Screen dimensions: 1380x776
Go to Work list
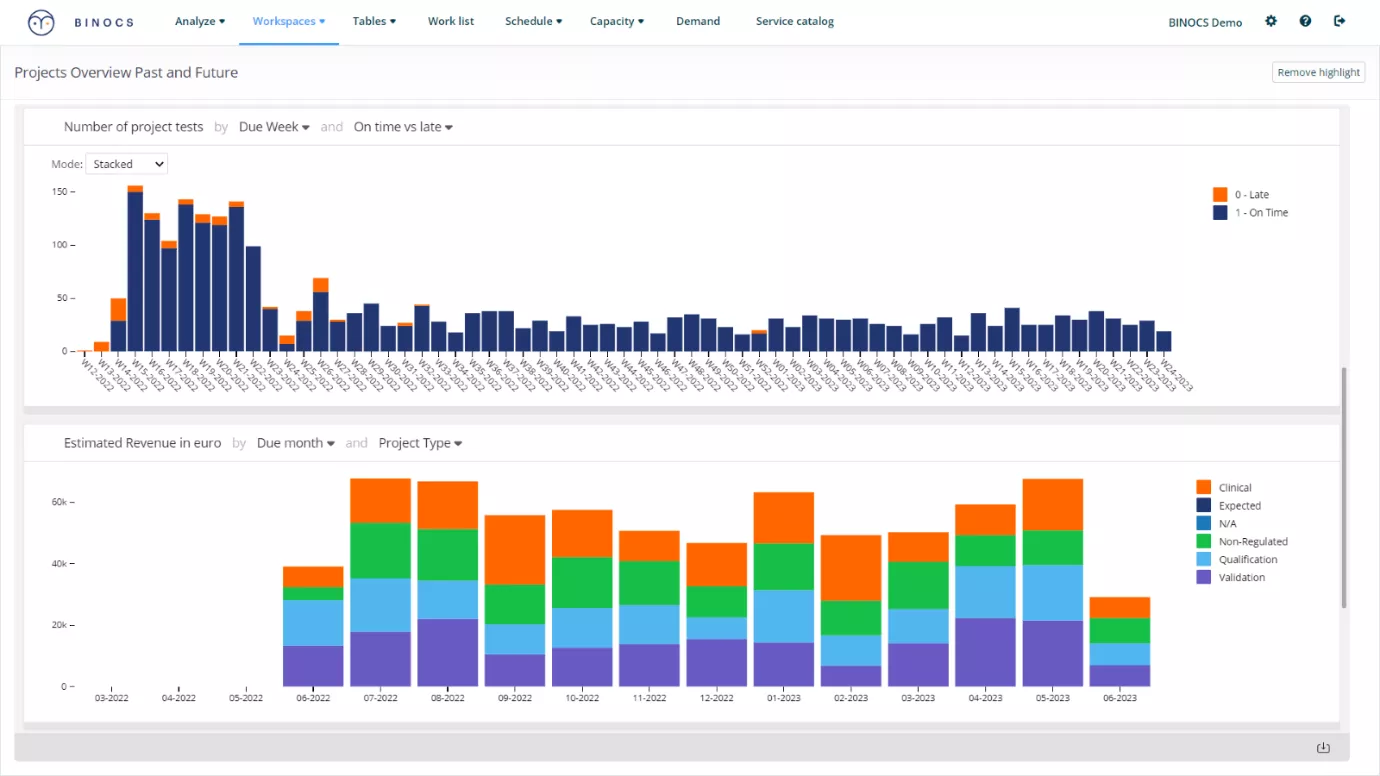(x=451, y=21)
